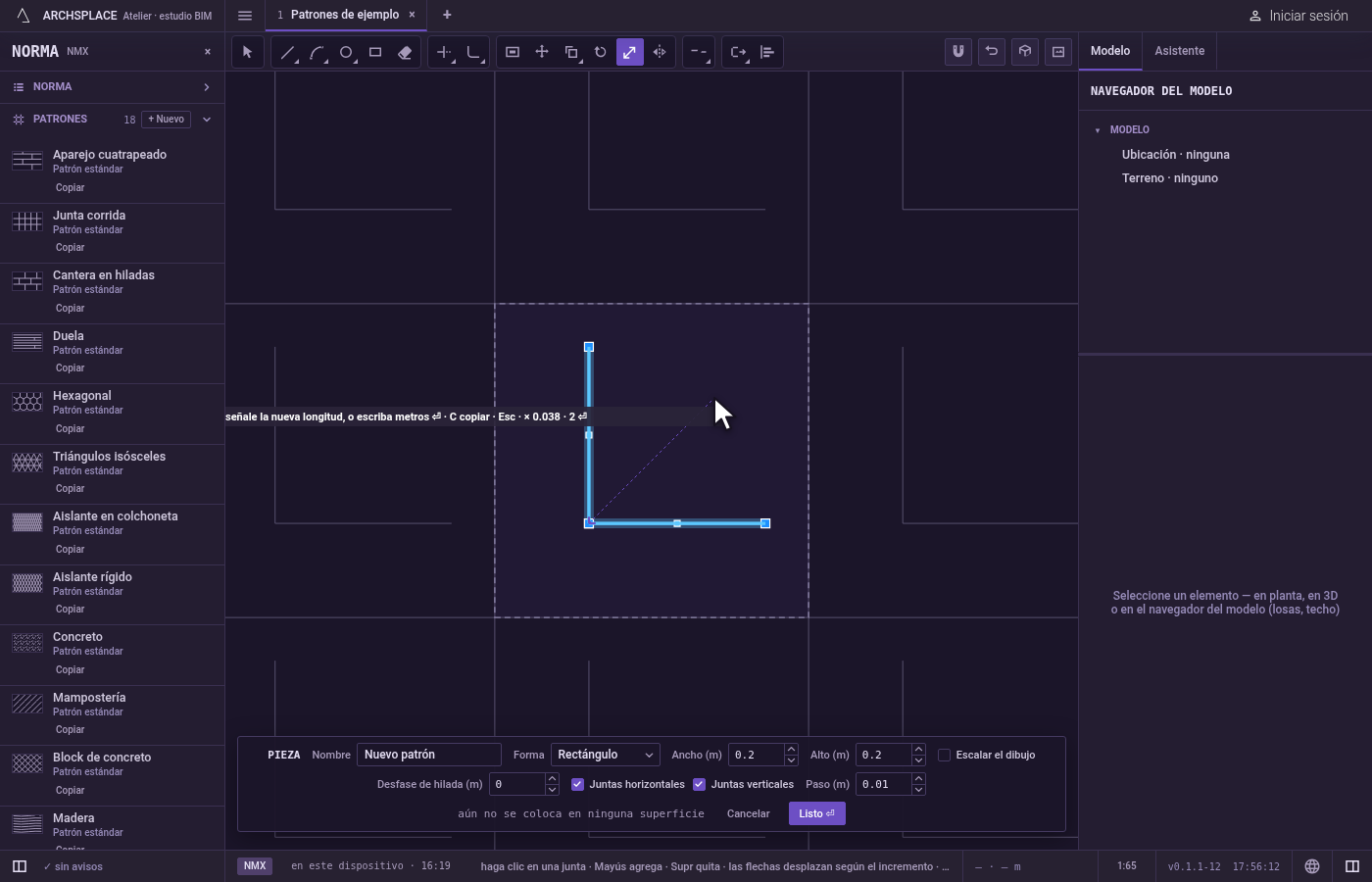Copy the Hexagonal pattern
1372x882 pixels.
[70, 428]
